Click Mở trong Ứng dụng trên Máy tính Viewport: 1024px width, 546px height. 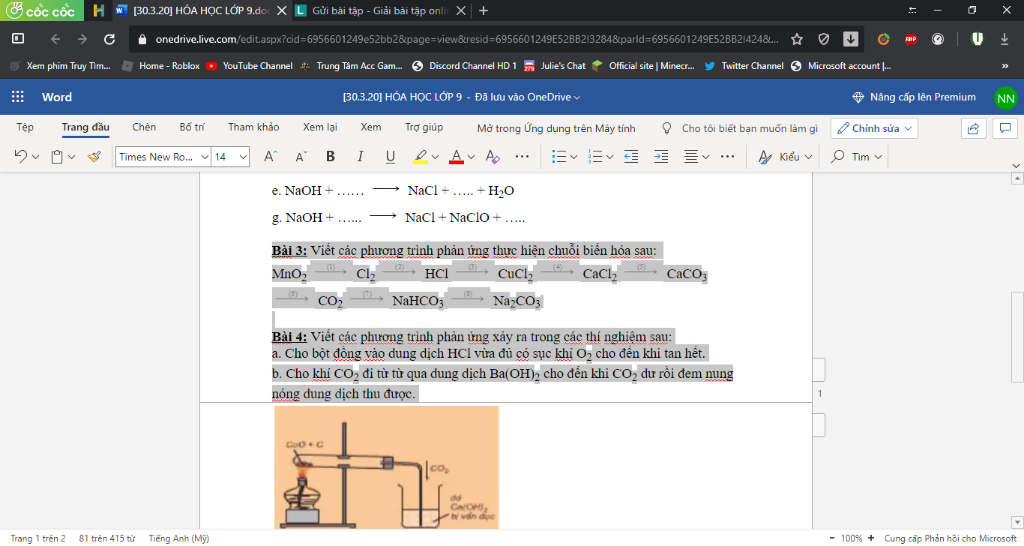pos(556,128)
